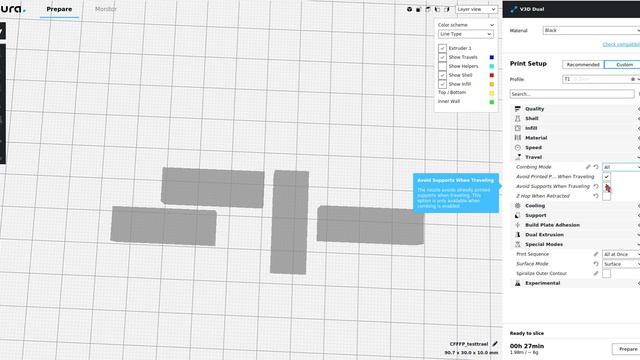Click the pencil icon next to Print Sequence
The height and width of the screenshot is (360, 640).
click(x=596, y=254)
